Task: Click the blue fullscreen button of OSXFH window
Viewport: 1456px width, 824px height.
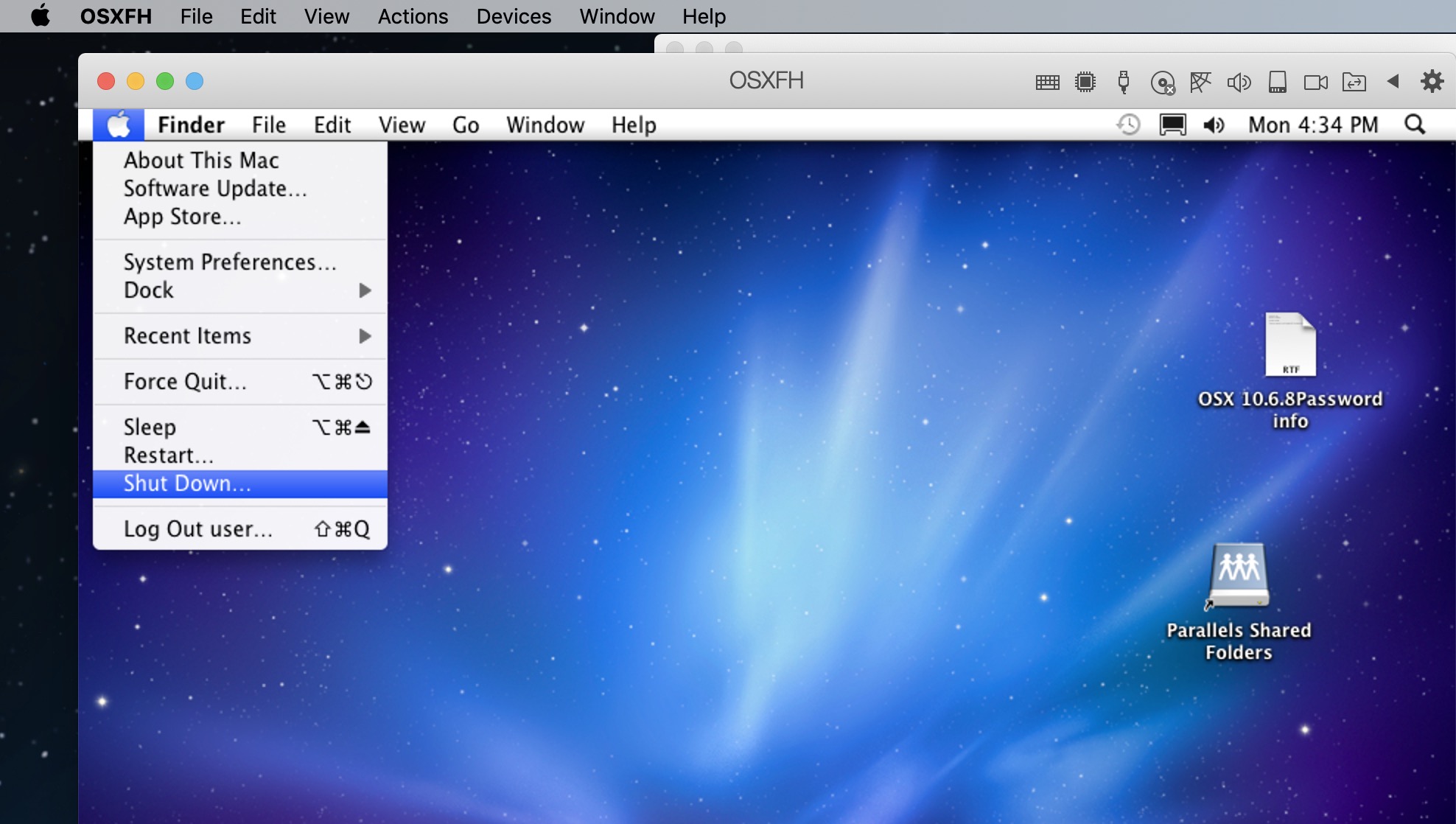Action: (x=195, y=81)
